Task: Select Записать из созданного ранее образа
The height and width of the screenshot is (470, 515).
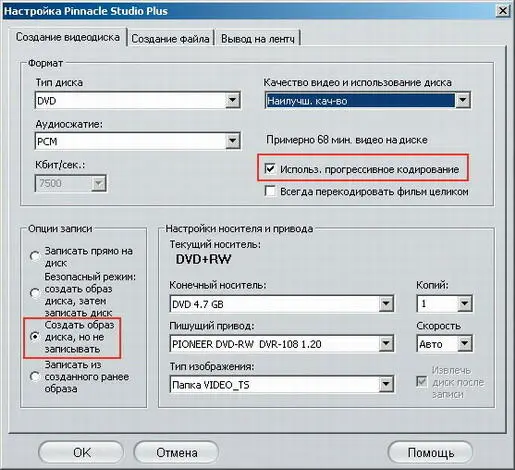Action: [x=35, y=377]
